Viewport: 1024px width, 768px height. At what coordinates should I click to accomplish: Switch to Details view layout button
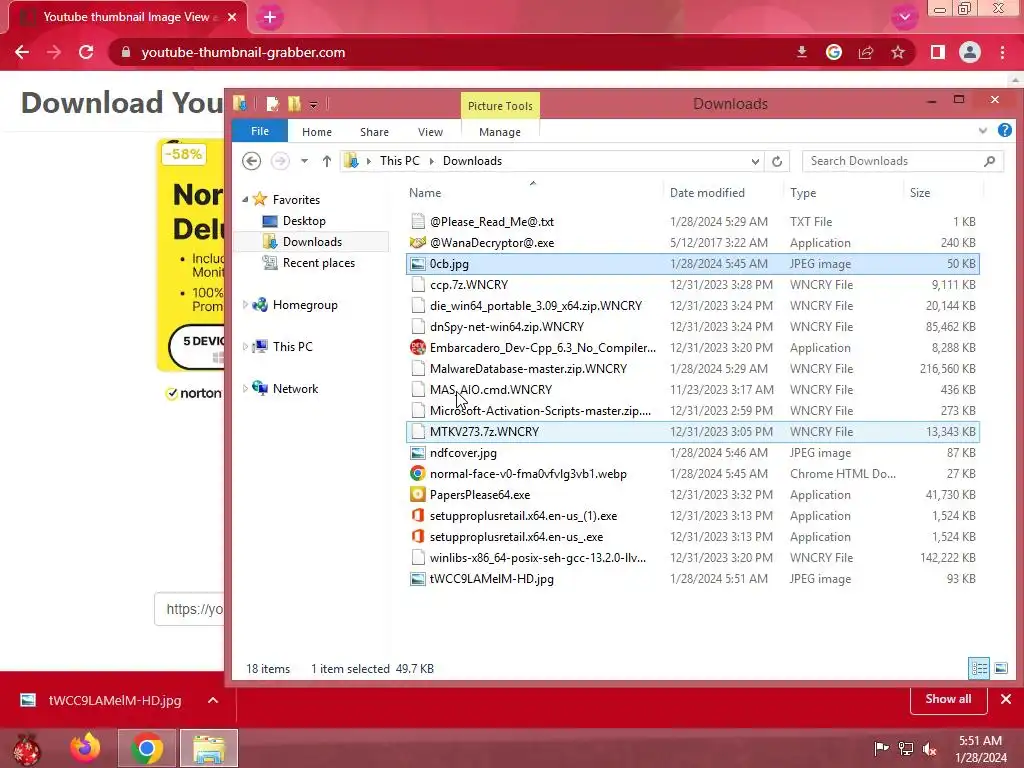coord(979,668)
